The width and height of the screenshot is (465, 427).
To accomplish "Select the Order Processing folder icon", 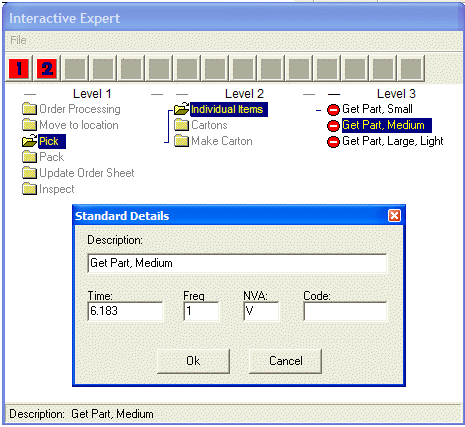I will click(29, 109).
